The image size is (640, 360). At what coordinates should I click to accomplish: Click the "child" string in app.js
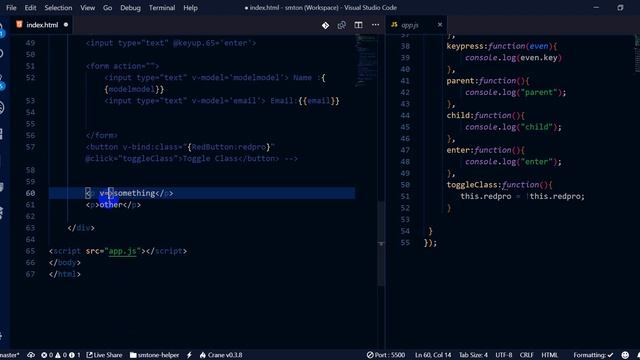536,127
